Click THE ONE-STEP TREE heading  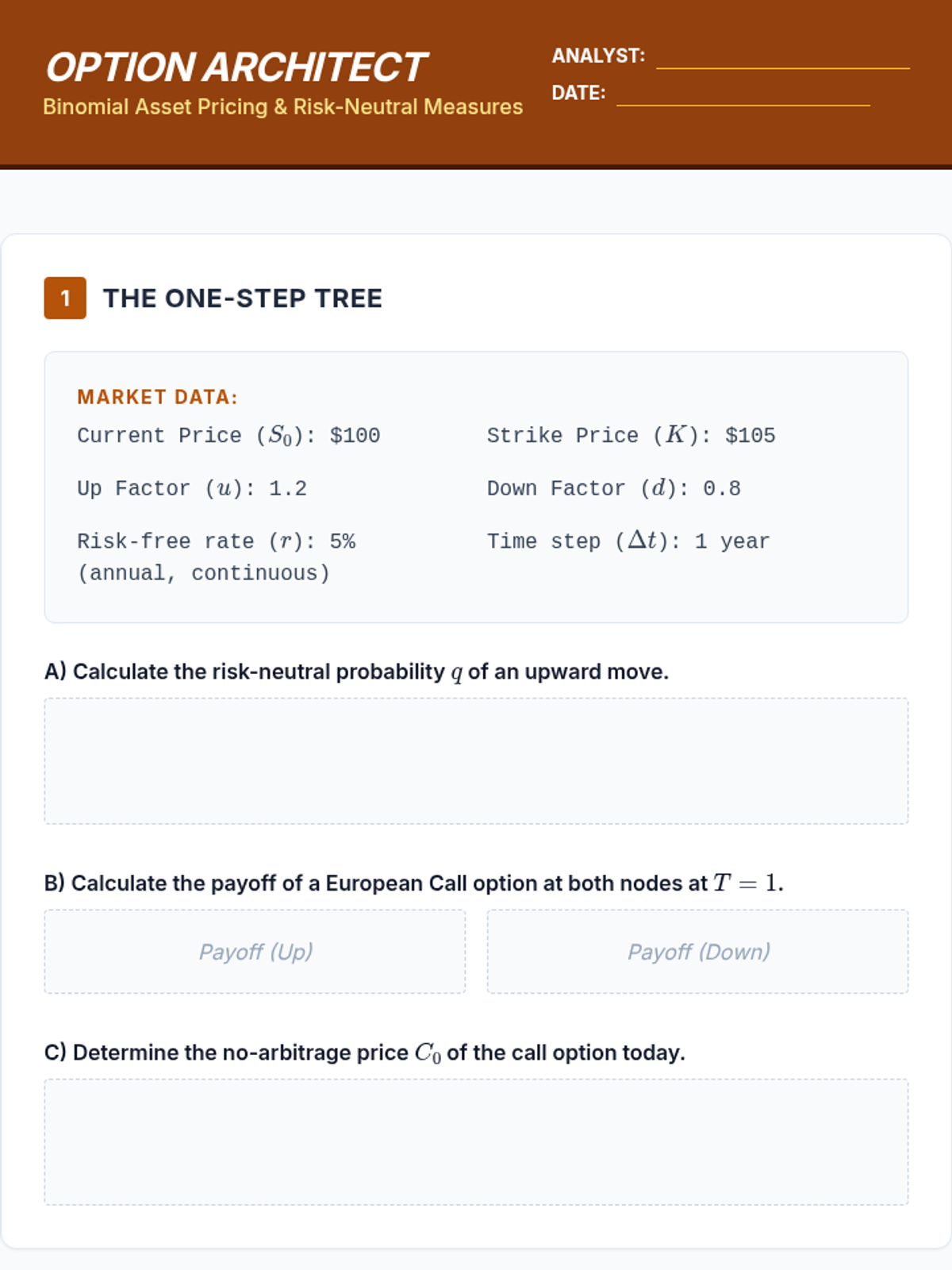(x=243, y=298)
